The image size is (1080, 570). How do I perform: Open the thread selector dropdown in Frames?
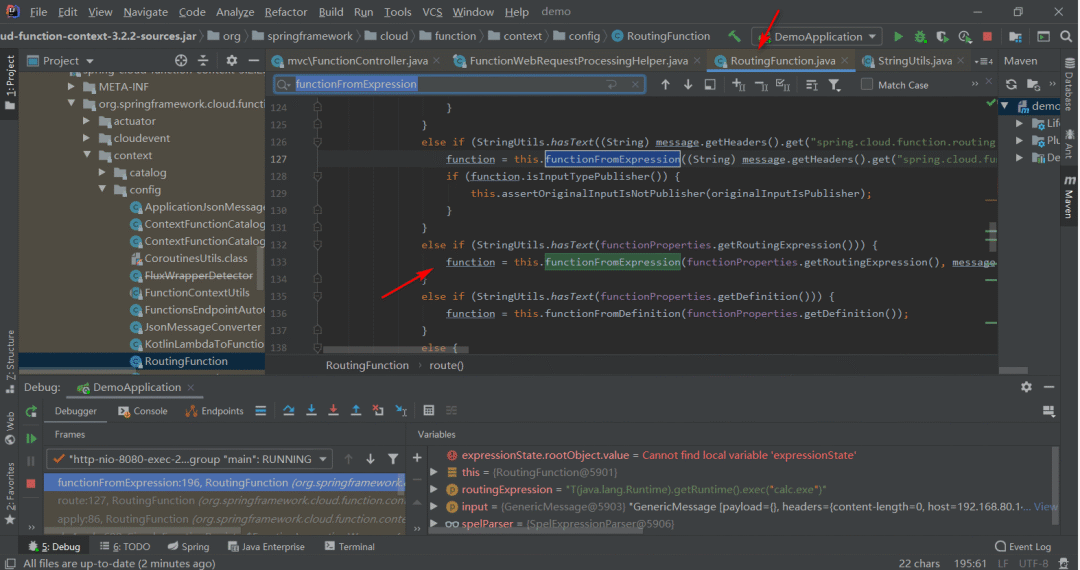tap(191, 459)
